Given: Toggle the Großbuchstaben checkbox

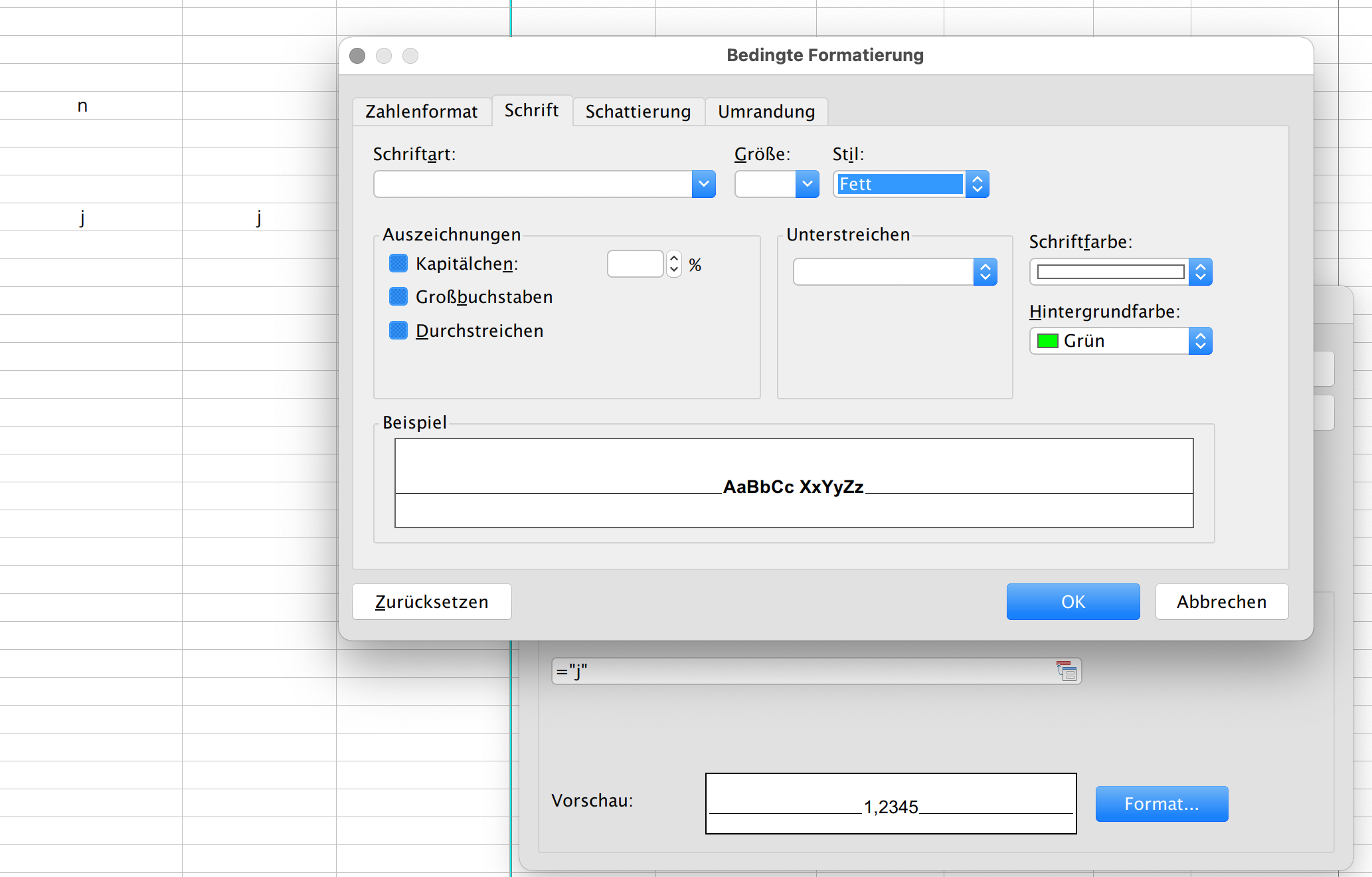Looking at the screenshot, I should pyautogui.click(x=398, y=296).
